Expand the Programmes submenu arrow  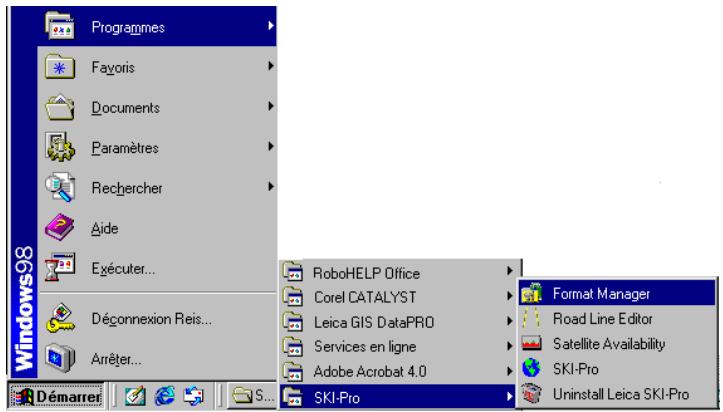point(271,26)
